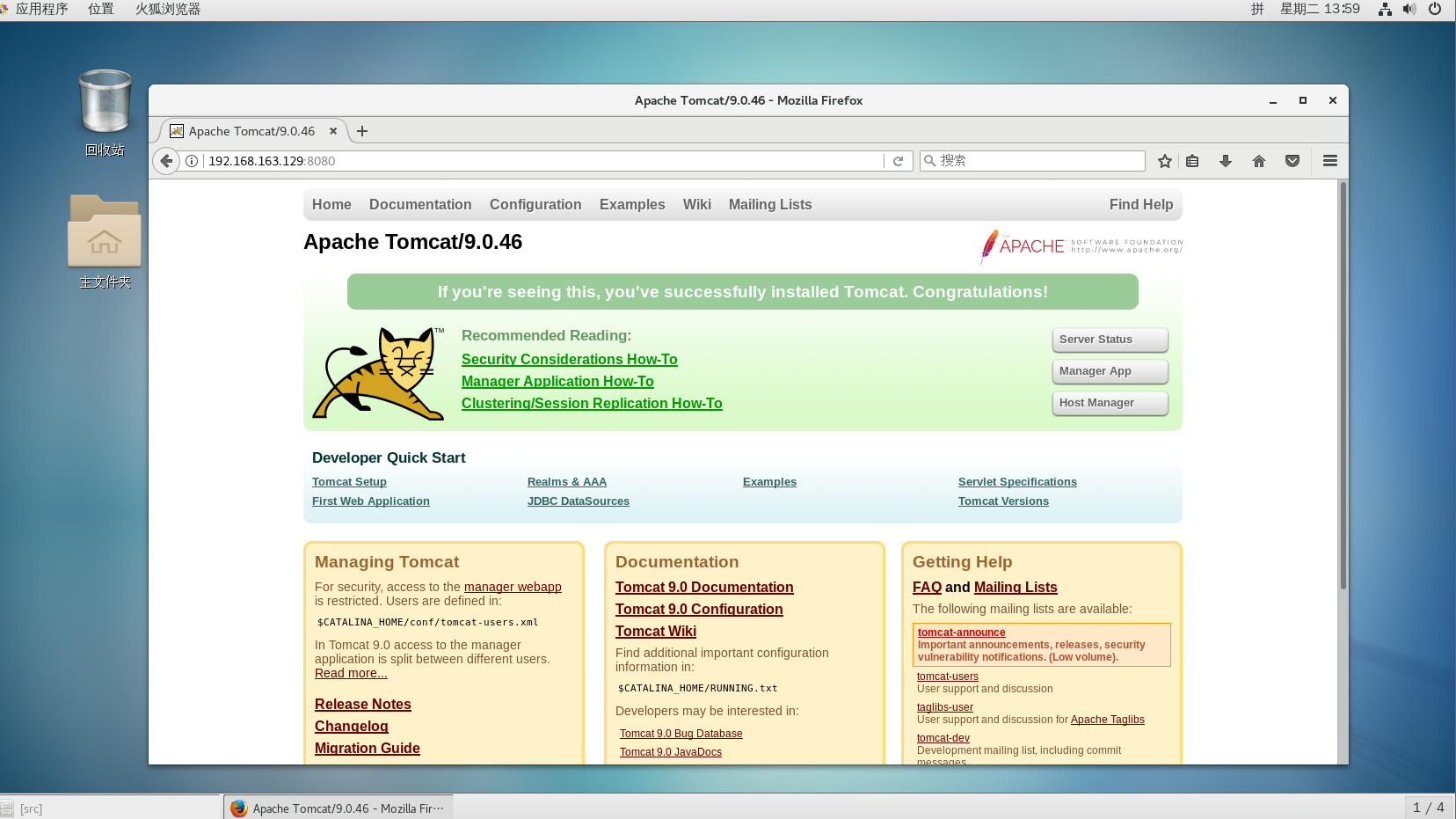
Task: Open Security Considerations How-To link
Action: (570, 359)
